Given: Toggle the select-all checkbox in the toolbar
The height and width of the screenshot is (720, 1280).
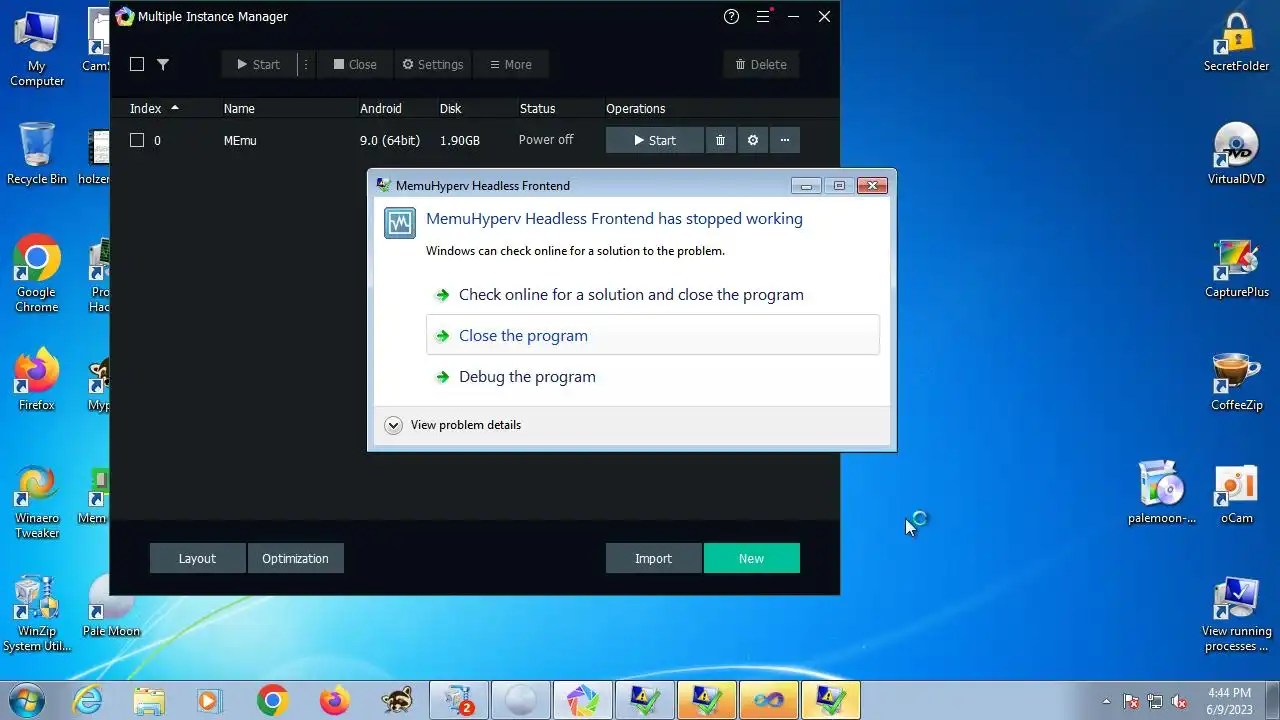Looking at the screenshot, I should pyautogui.click(x=137, y=64).
